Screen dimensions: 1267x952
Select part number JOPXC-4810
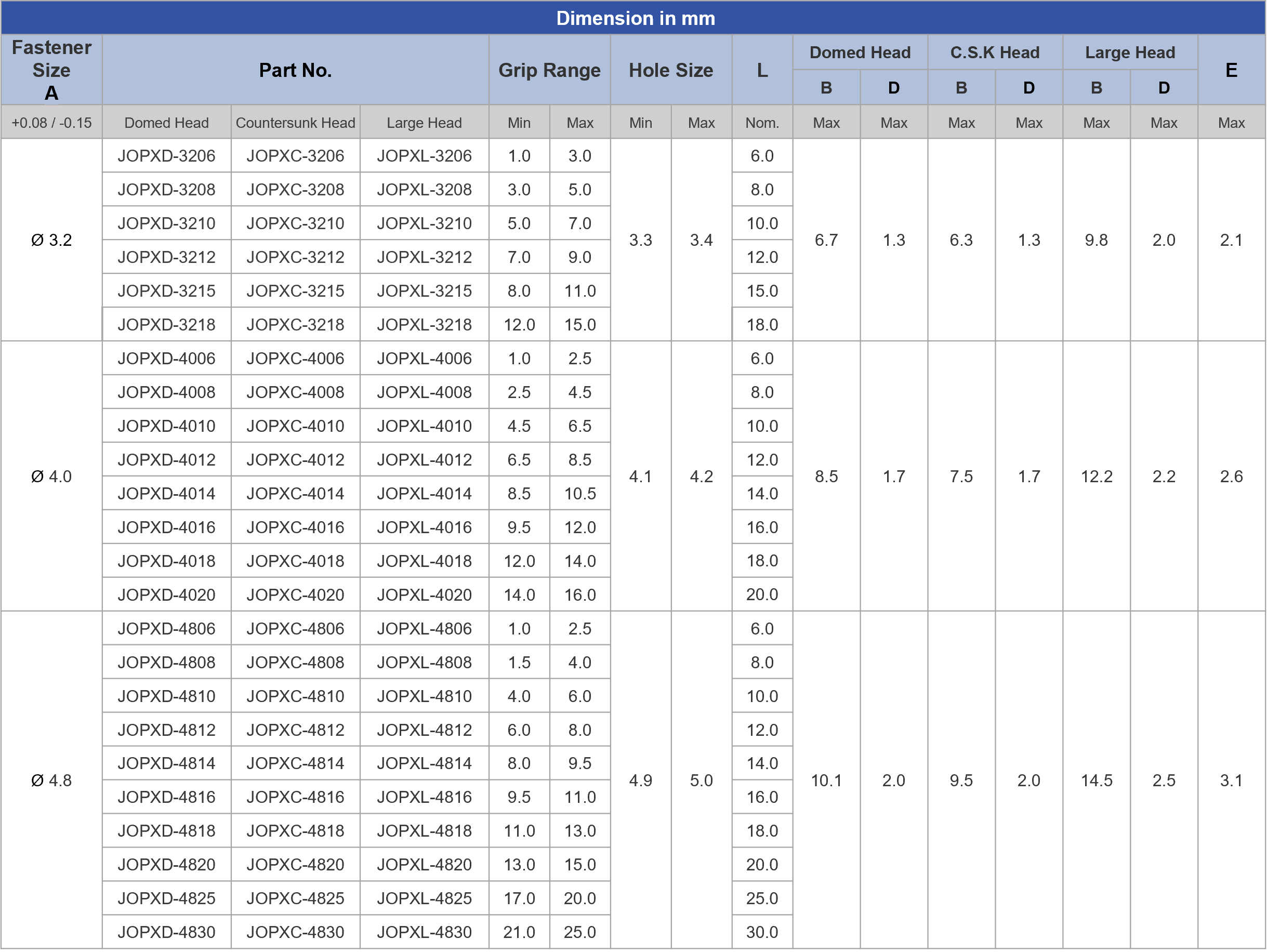click(296, 696)
